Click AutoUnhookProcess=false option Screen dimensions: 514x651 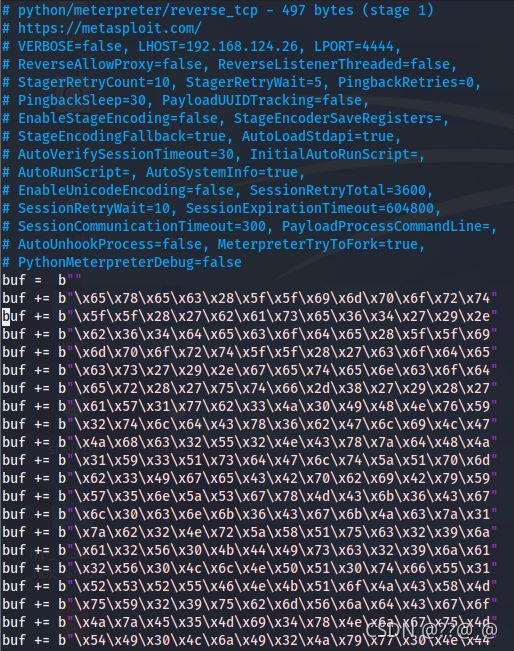point(110,244)
